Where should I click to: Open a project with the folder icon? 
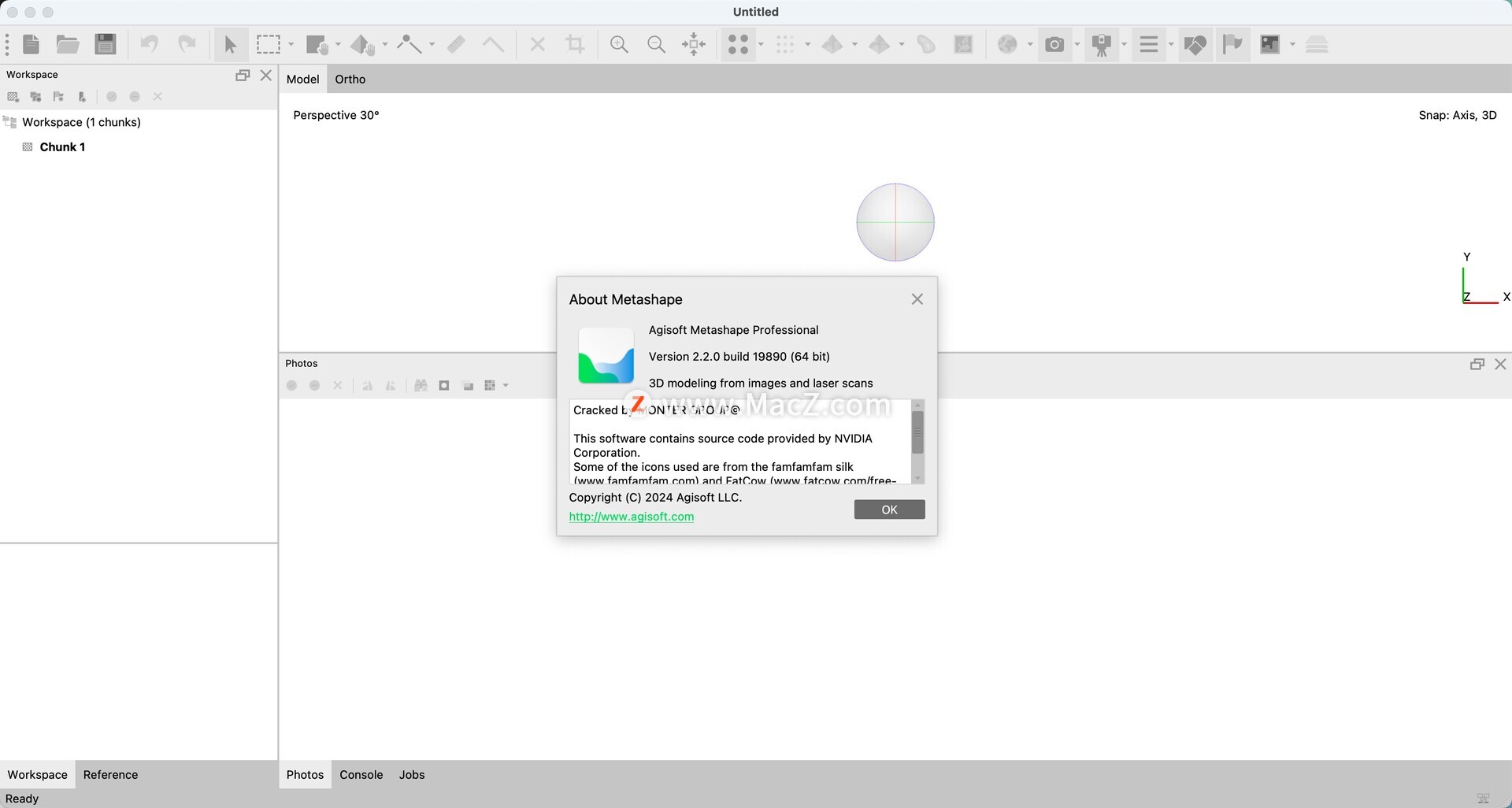point(68,44)
